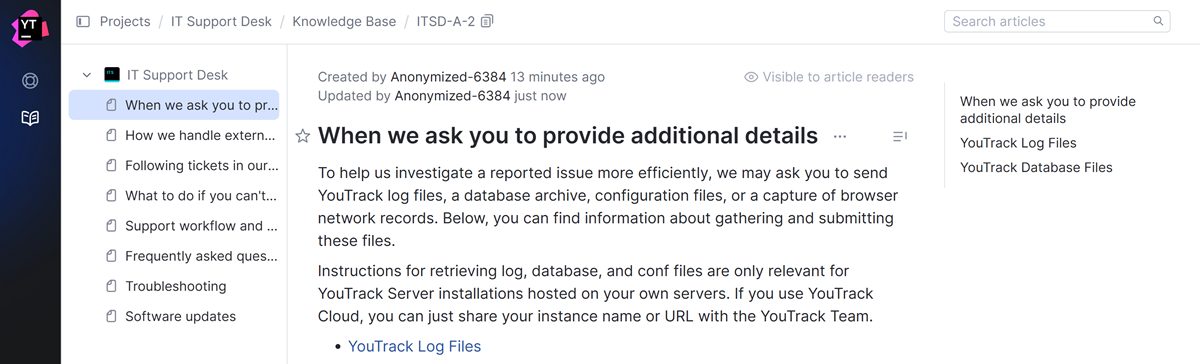Screen dimensions: 1200x364
Task: Open the YouTrack logo home icon
Action: [x=30, y=25]
